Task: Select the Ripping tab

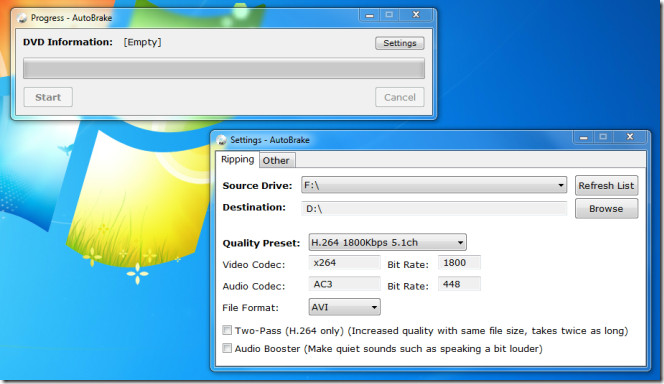Action: [x=237, y=160]
